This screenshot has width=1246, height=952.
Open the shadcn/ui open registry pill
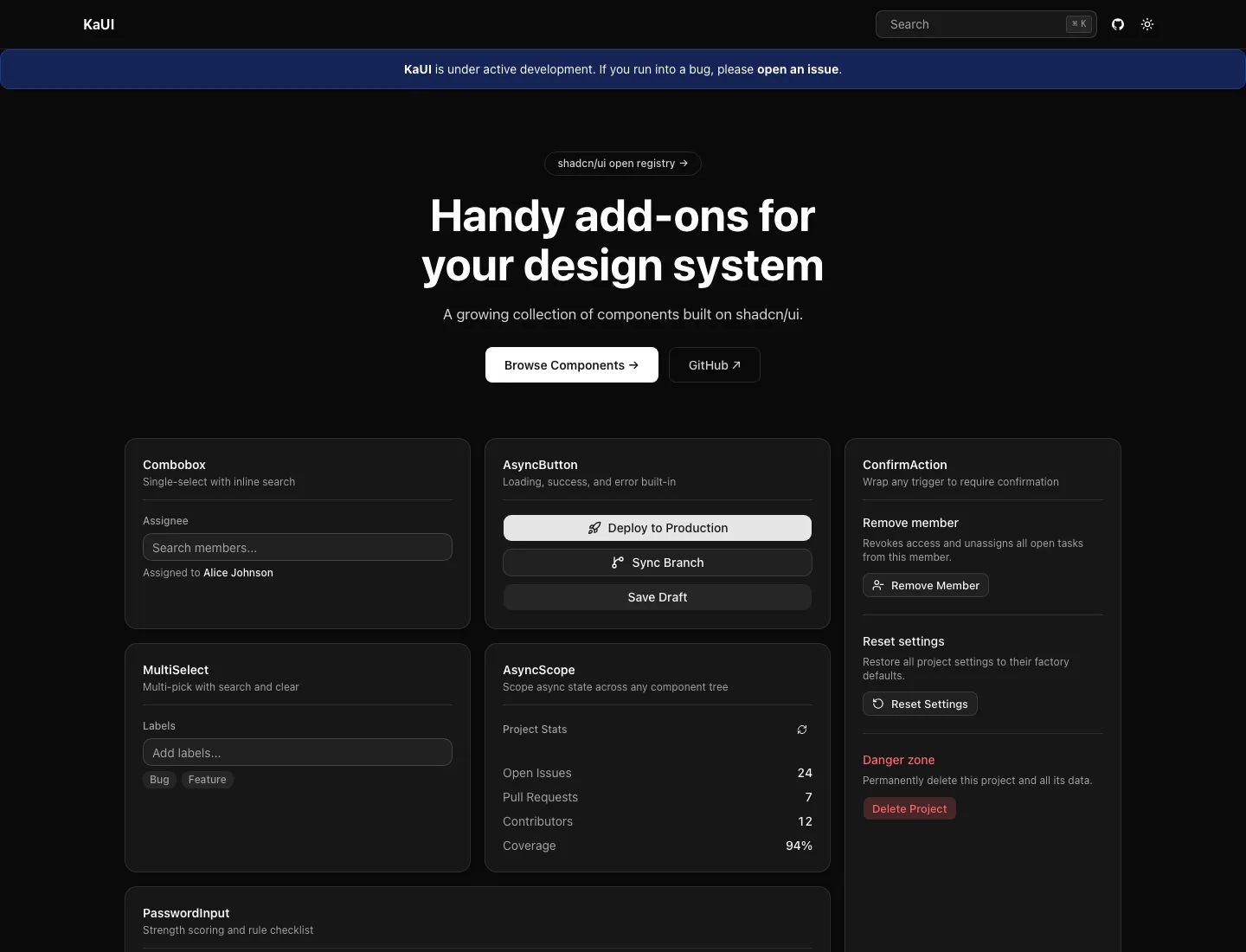pyautogui.click(x=623, y=163)
